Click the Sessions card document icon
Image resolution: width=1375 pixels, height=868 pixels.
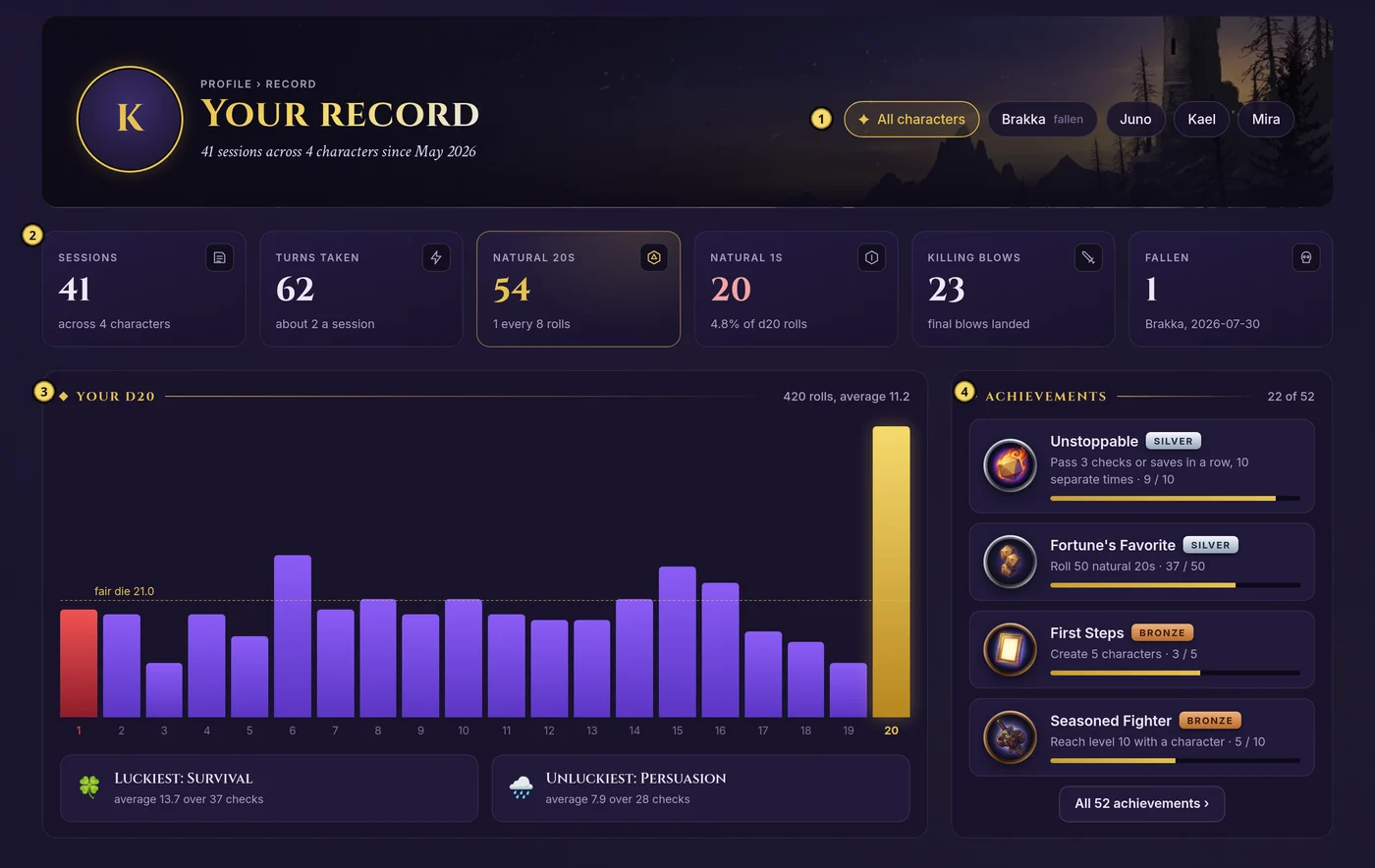[x=219, y=257]
